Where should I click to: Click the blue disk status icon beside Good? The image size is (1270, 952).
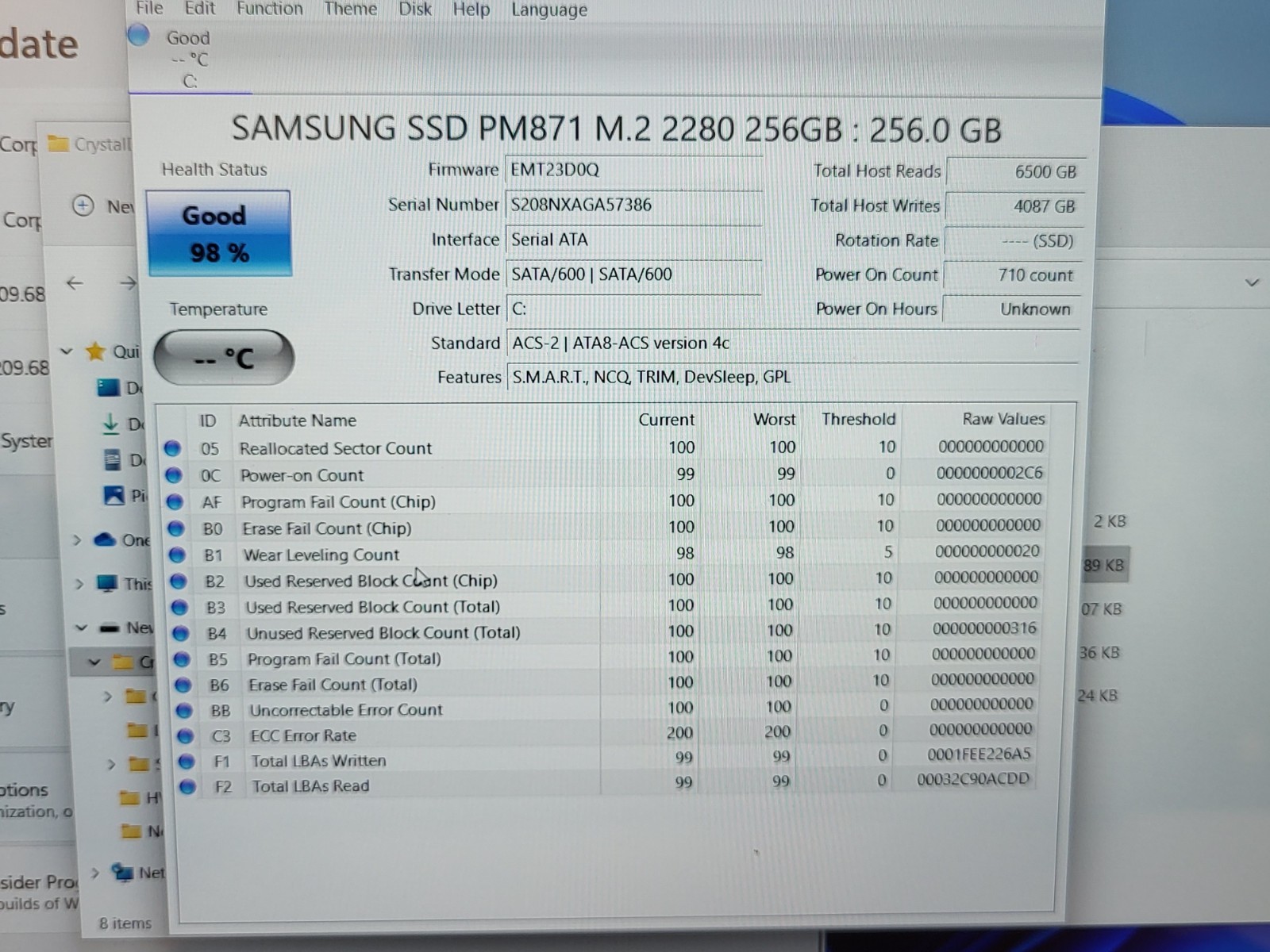tap(139, 35)
